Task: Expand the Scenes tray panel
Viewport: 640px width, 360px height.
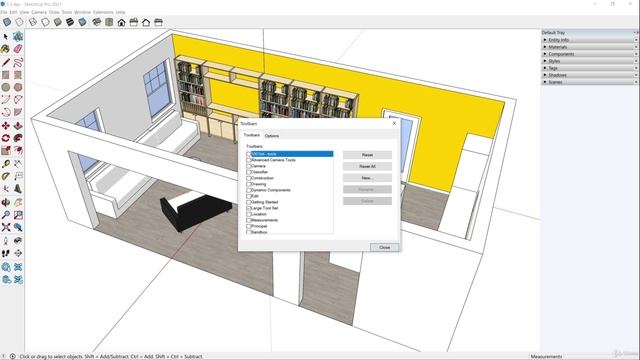Action: pyautogui.click(x=590, y=82)
